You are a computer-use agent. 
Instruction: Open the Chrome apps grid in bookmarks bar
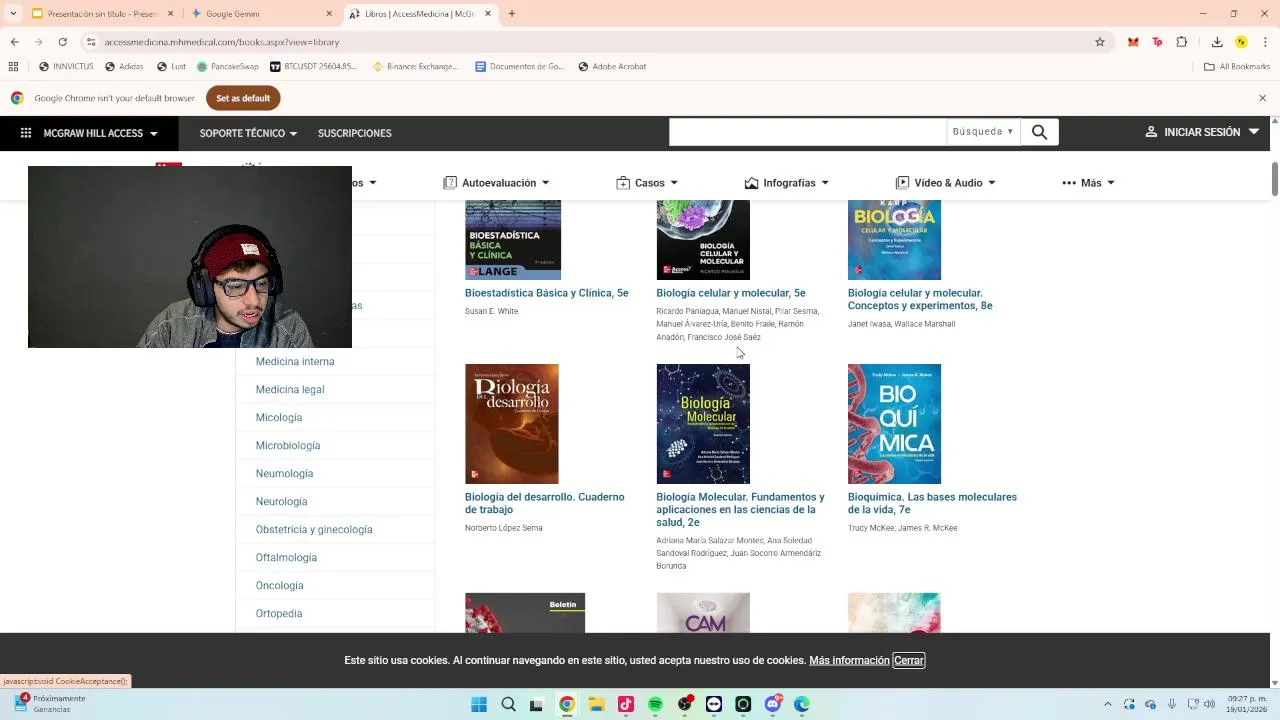click(x=13, y=67)
